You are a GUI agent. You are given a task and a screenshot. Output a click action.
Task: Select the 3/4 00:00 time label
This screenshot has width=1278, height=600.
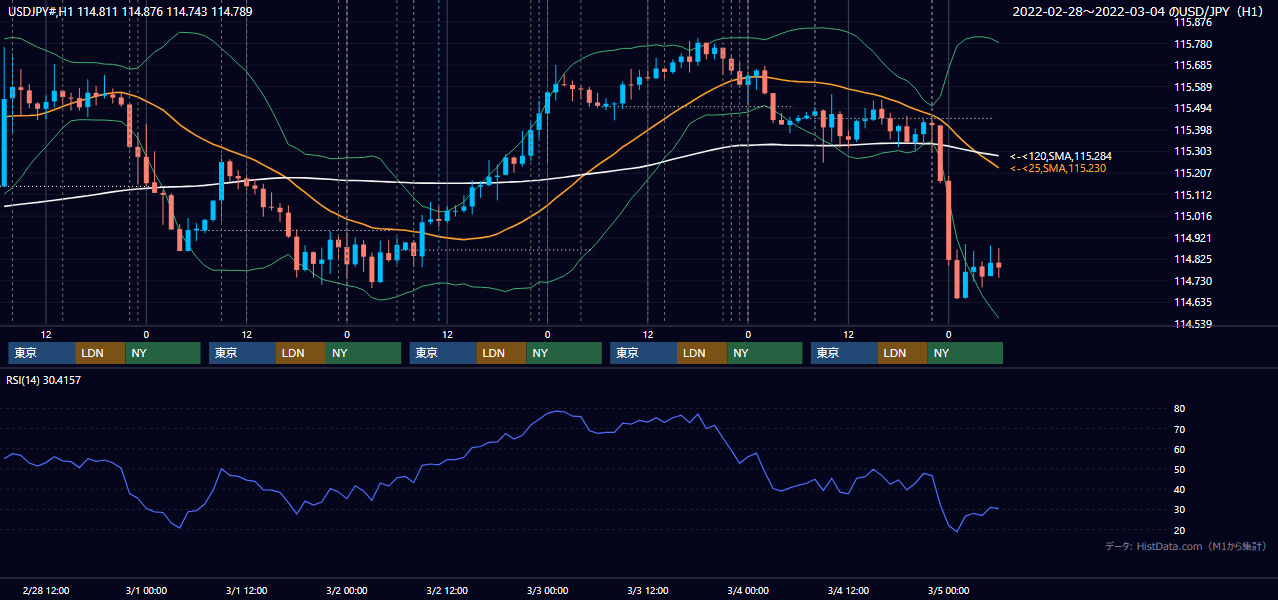coord(748,591)
